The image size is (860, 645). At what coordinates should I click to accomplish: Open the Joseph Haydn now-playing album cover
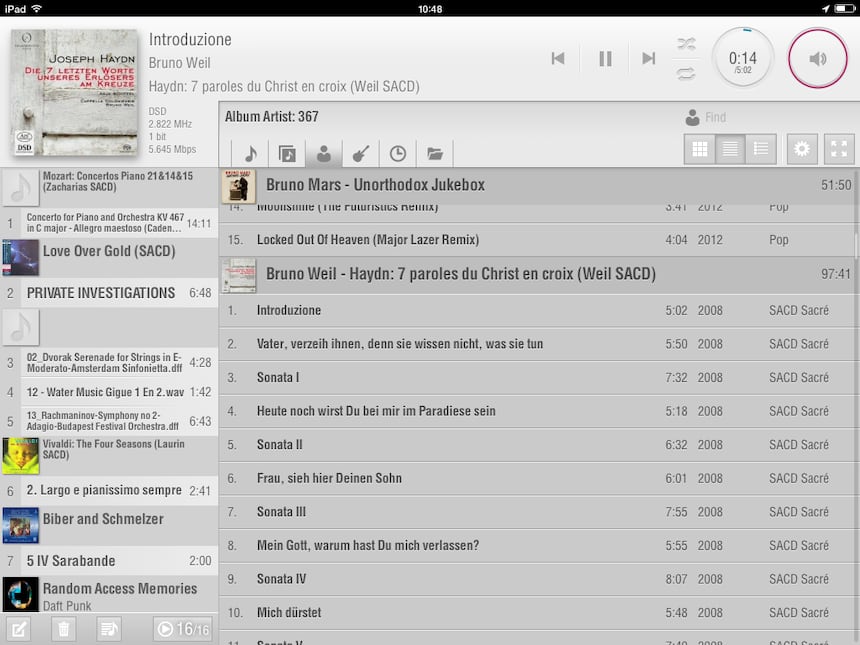tap(74, 93)
